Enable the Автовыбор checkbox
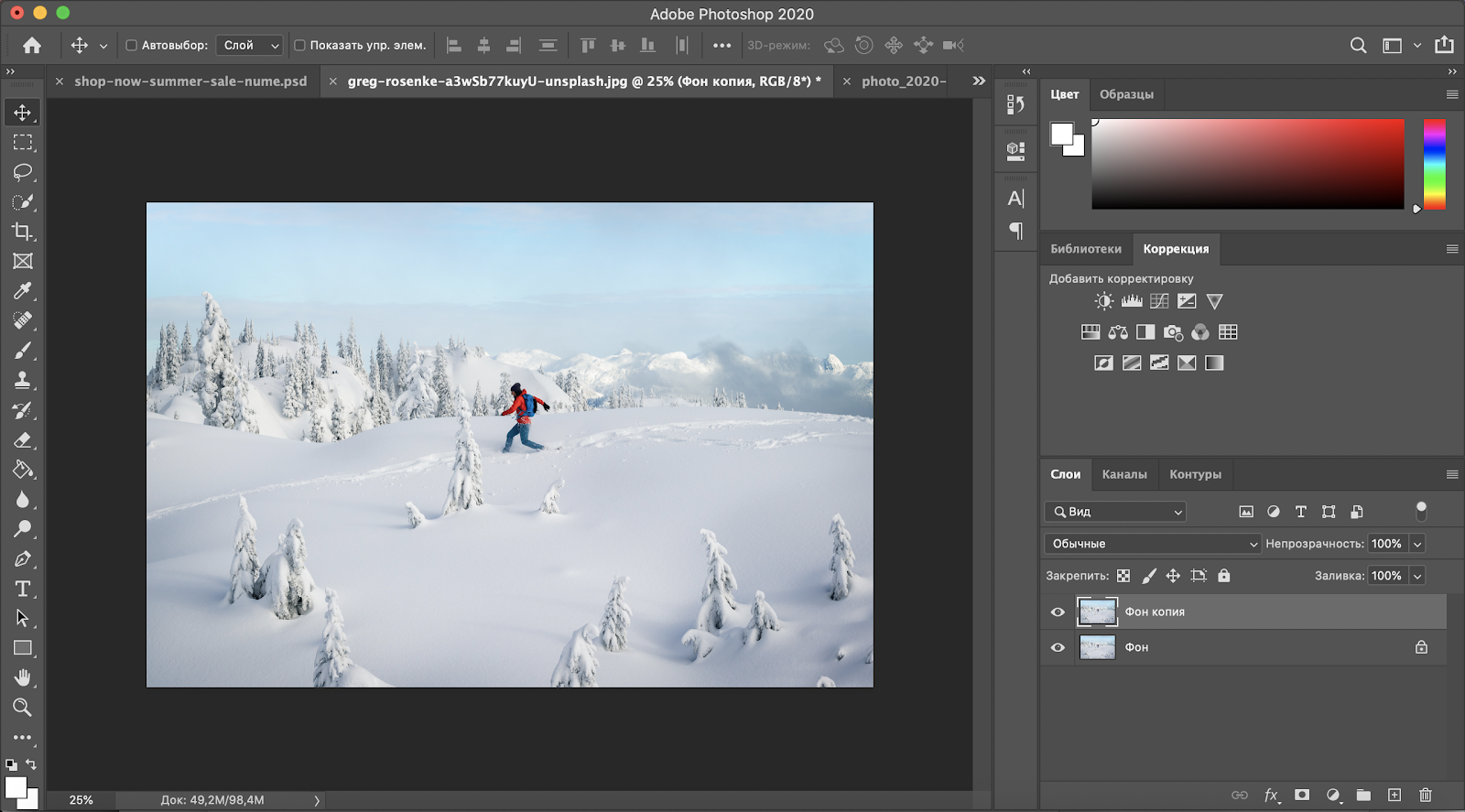Image resolution: width=1465 pixels, height=812 pixels. (131, 45)
